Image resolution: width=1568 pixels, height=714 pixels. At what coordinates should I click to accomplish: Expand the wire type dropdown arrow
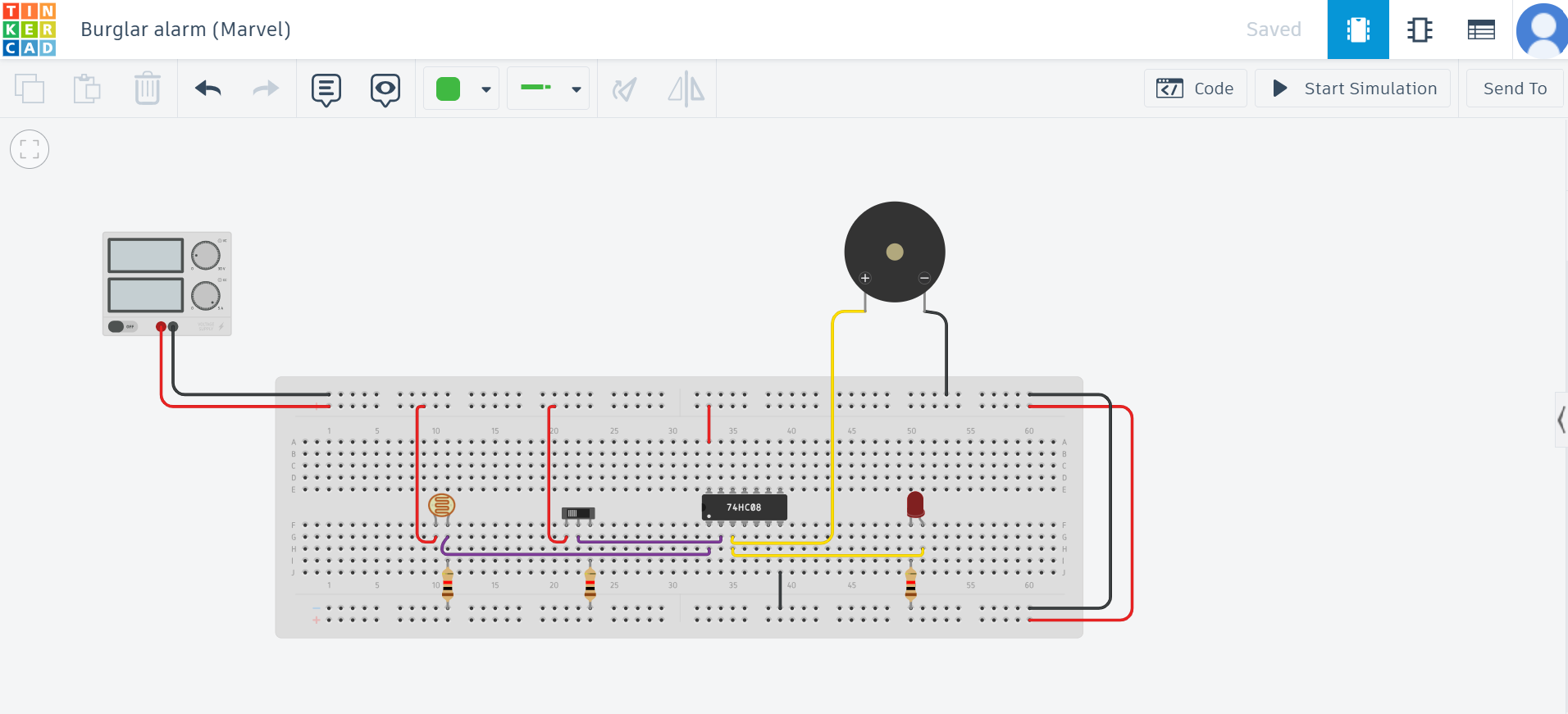click(x=577, y=89)
